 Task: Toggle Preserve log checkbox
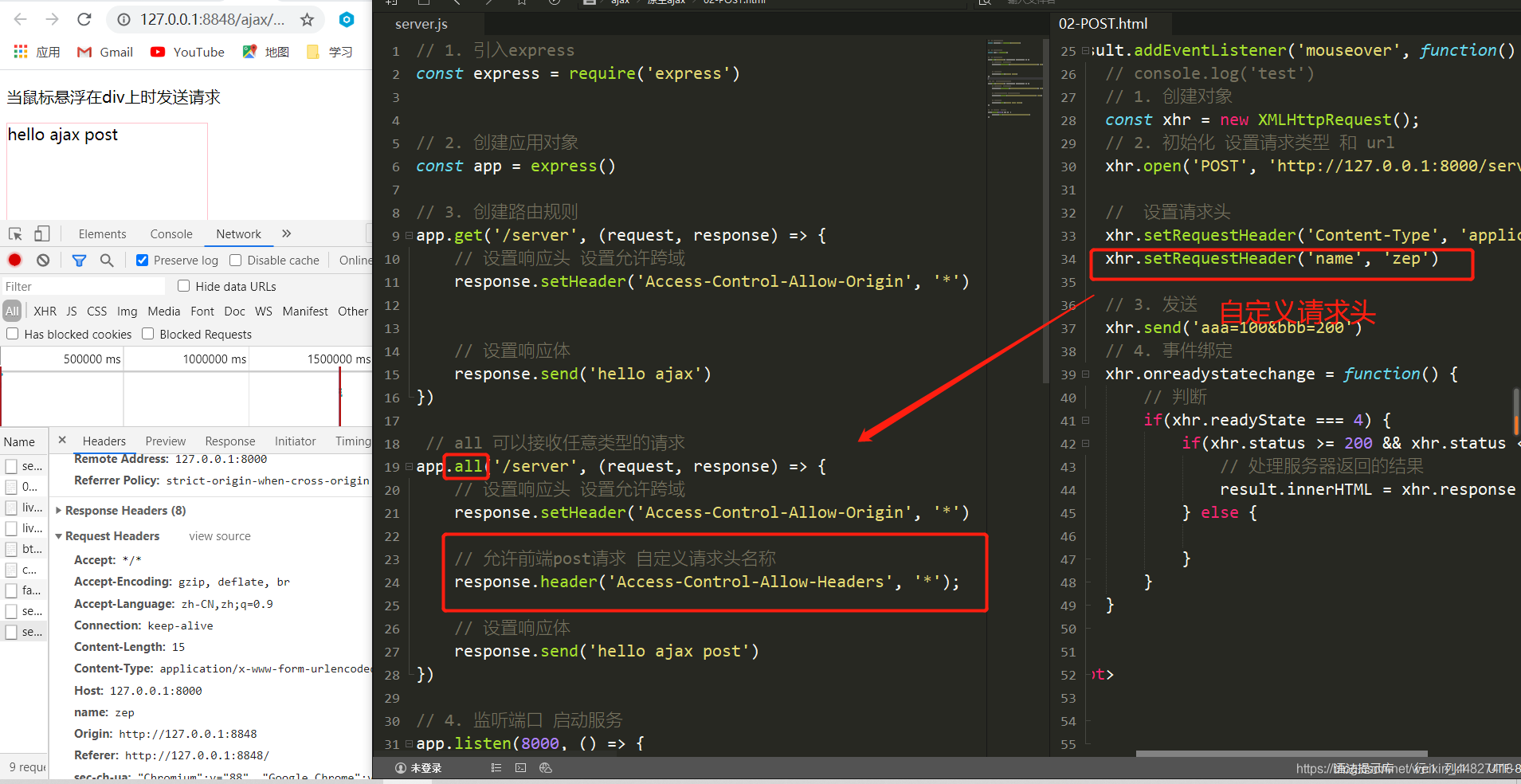click(x=142, y=261)
